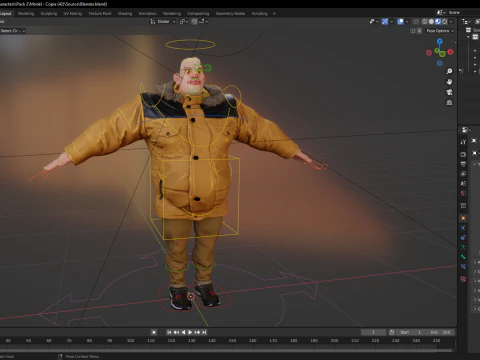The height and width of the screenshot is (360, 480).
Task: Open the Tool properties tab
Action: [463, 142]
